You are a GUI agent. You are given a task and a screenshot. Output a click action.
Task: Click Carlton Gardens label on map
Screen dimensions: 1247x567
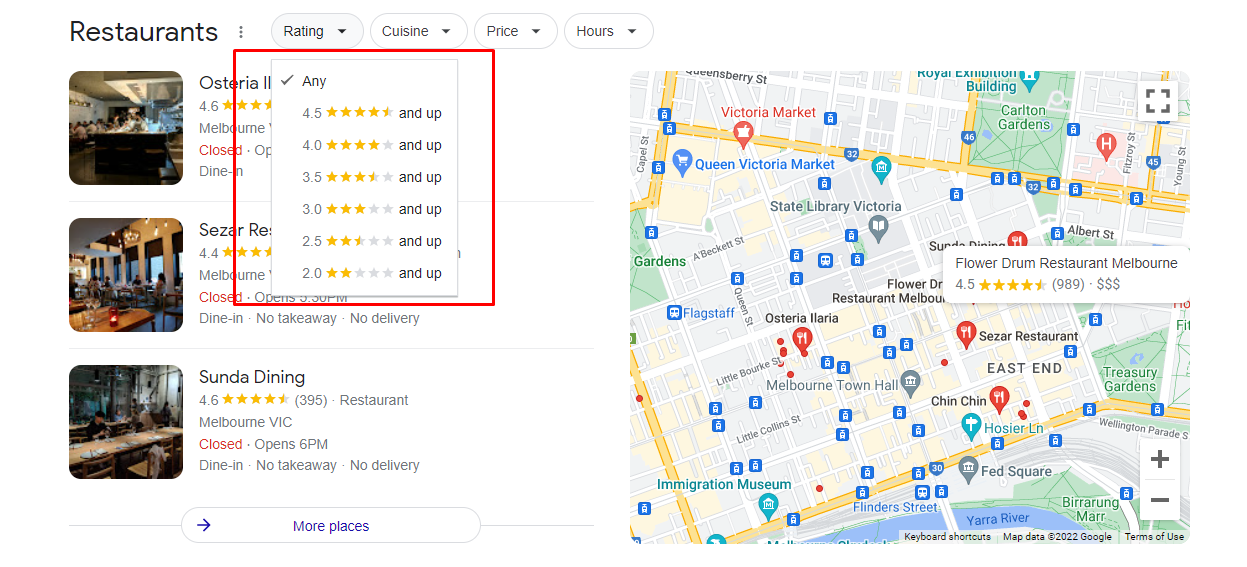1023,117
